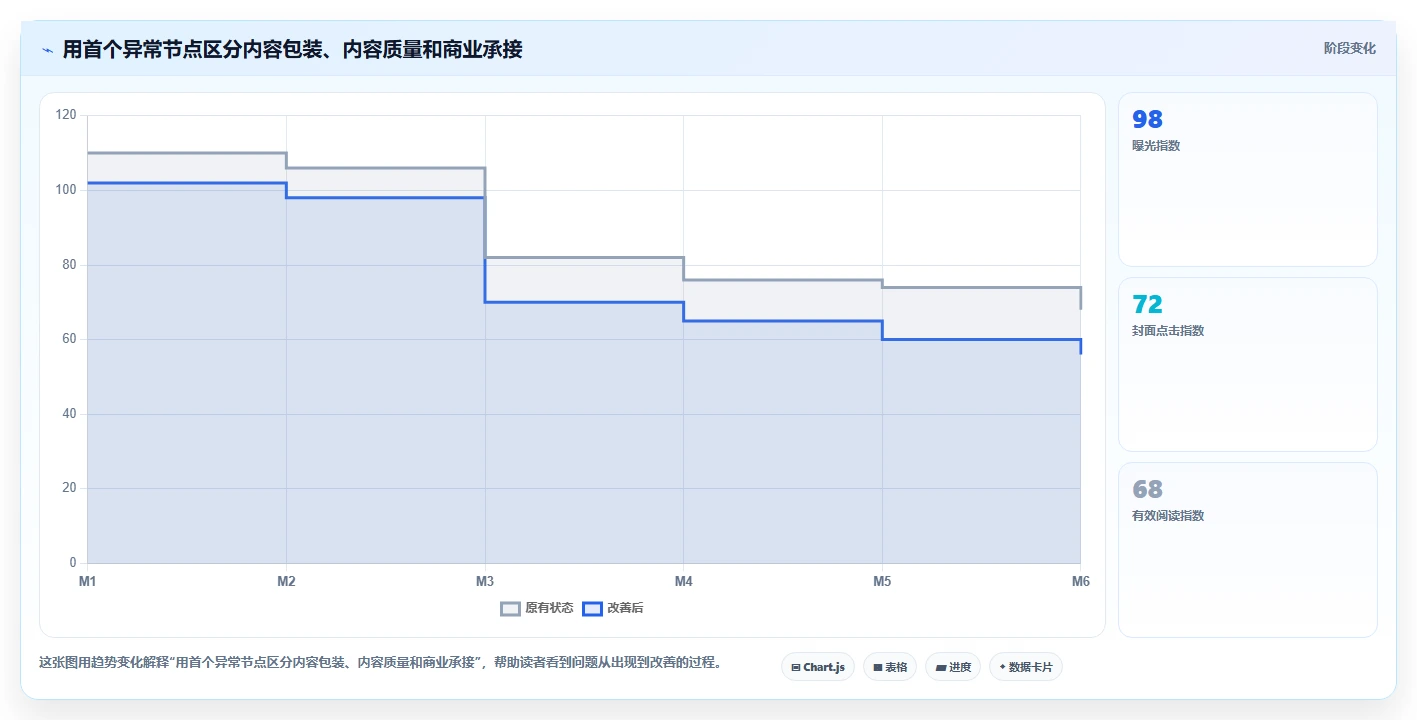Open the 封面点击指数 card showing 72
Screen dimensions: 1417x720
[x=1247, y=364]
